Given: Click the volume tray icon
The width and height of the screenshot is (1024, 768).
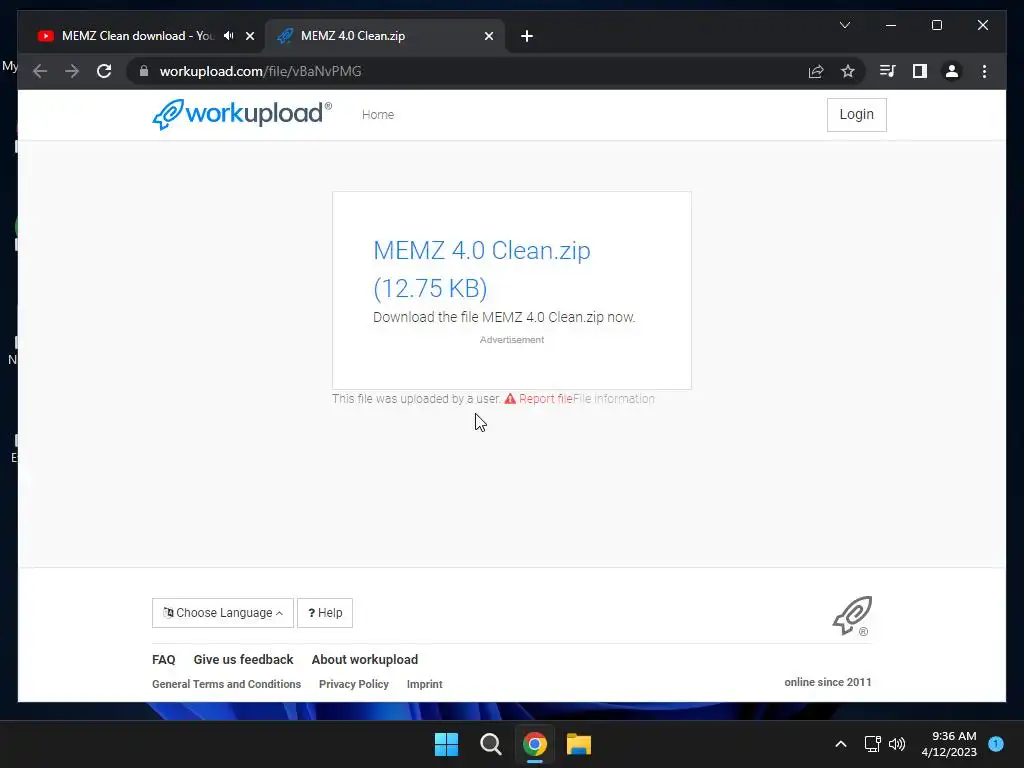Looking at the screenshot, I should tap(897, 744).
